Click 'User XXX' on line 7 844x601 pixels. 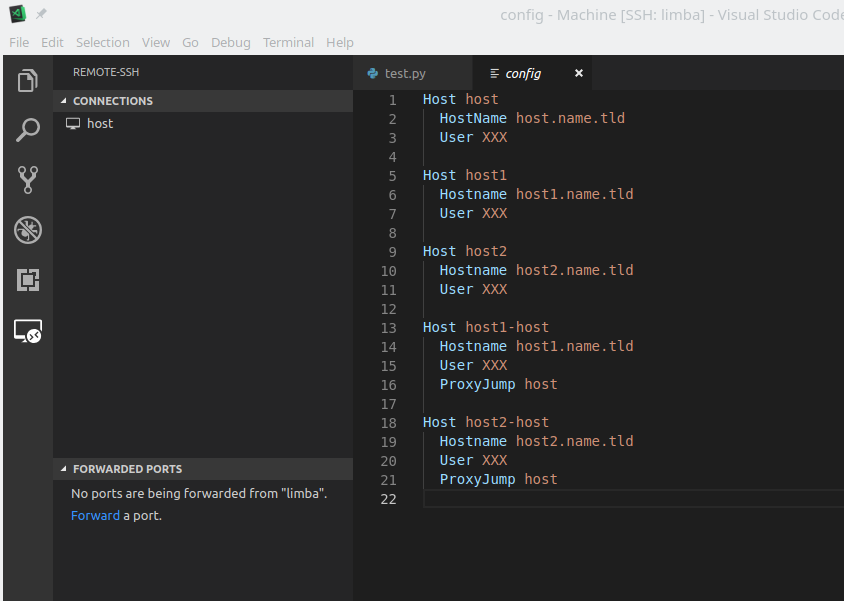click(x=473, y=213)
